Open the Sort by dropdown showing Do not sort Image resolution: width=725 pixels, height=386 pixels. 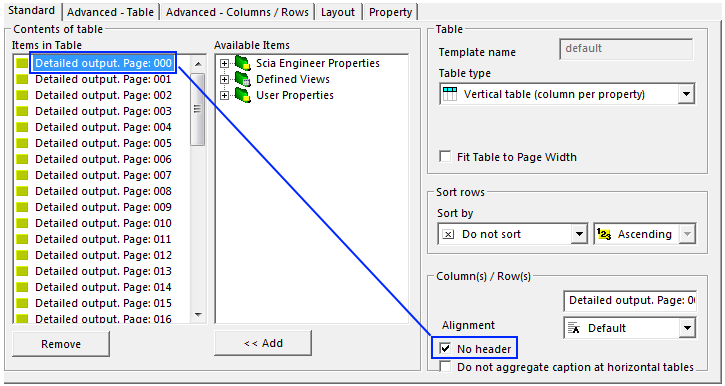pos(579,234)
